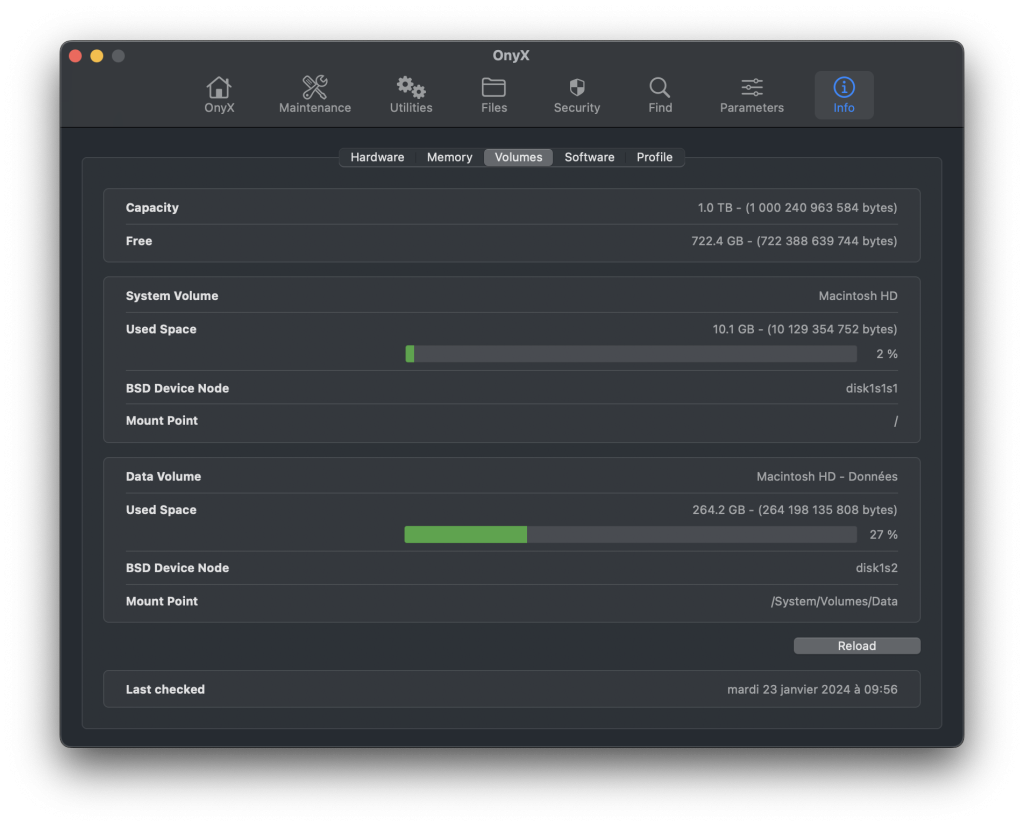This screenshot has height=827, width=1024.
Task: Switch to the Software tab
Action: pos(589,157)
